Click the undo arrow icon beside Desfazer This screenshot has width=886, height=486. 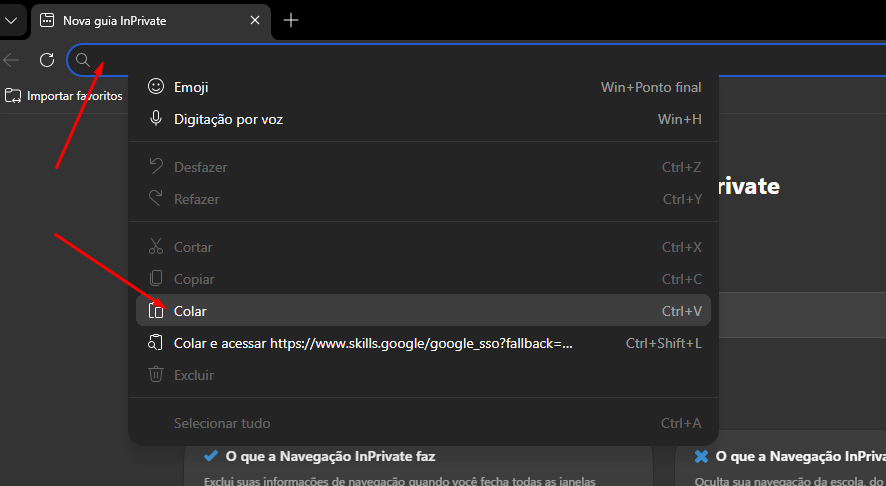tap(156, 166)
